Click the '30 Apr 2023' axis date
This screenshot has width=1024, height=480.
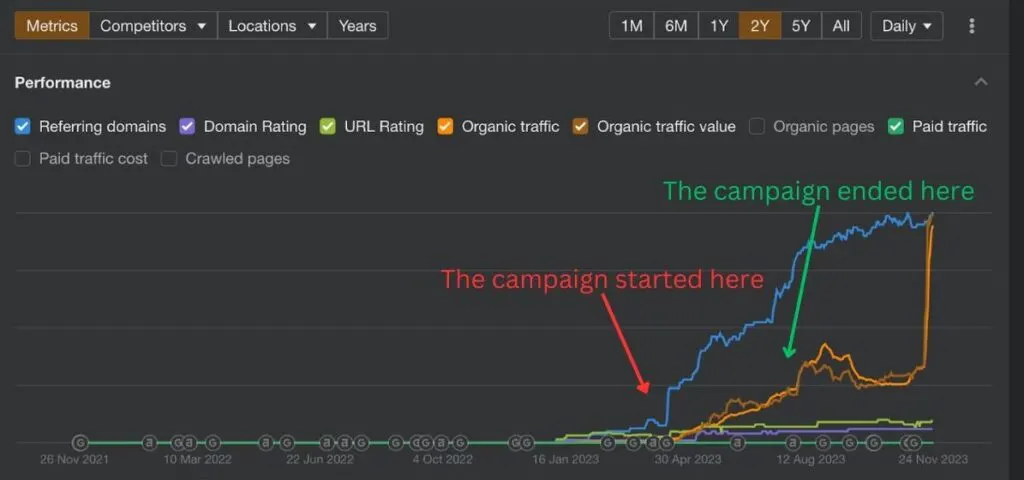688,460
